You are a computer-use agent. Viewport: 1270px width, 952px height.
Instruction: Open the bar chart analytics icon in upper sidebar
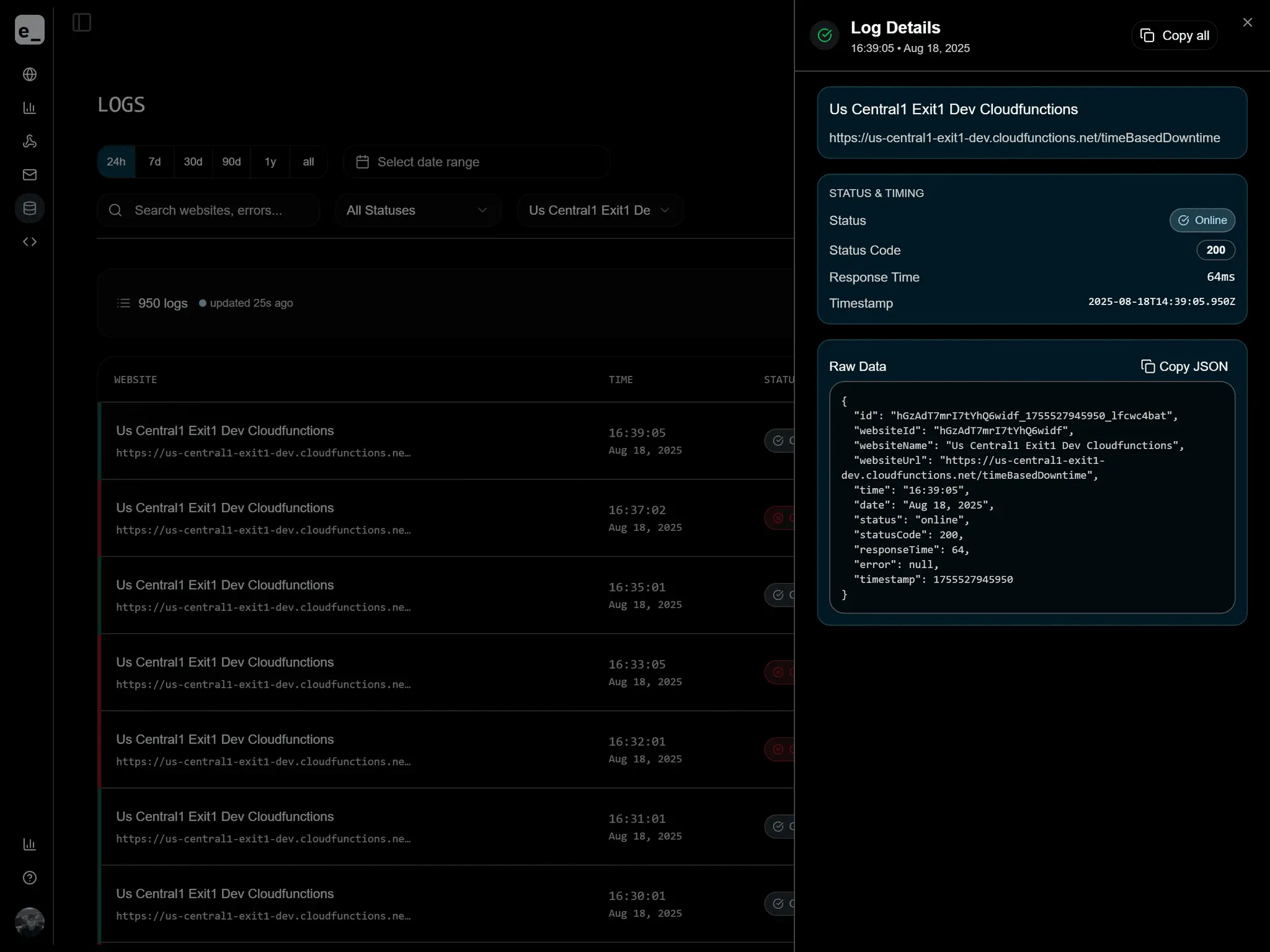[x=29, y=108]
